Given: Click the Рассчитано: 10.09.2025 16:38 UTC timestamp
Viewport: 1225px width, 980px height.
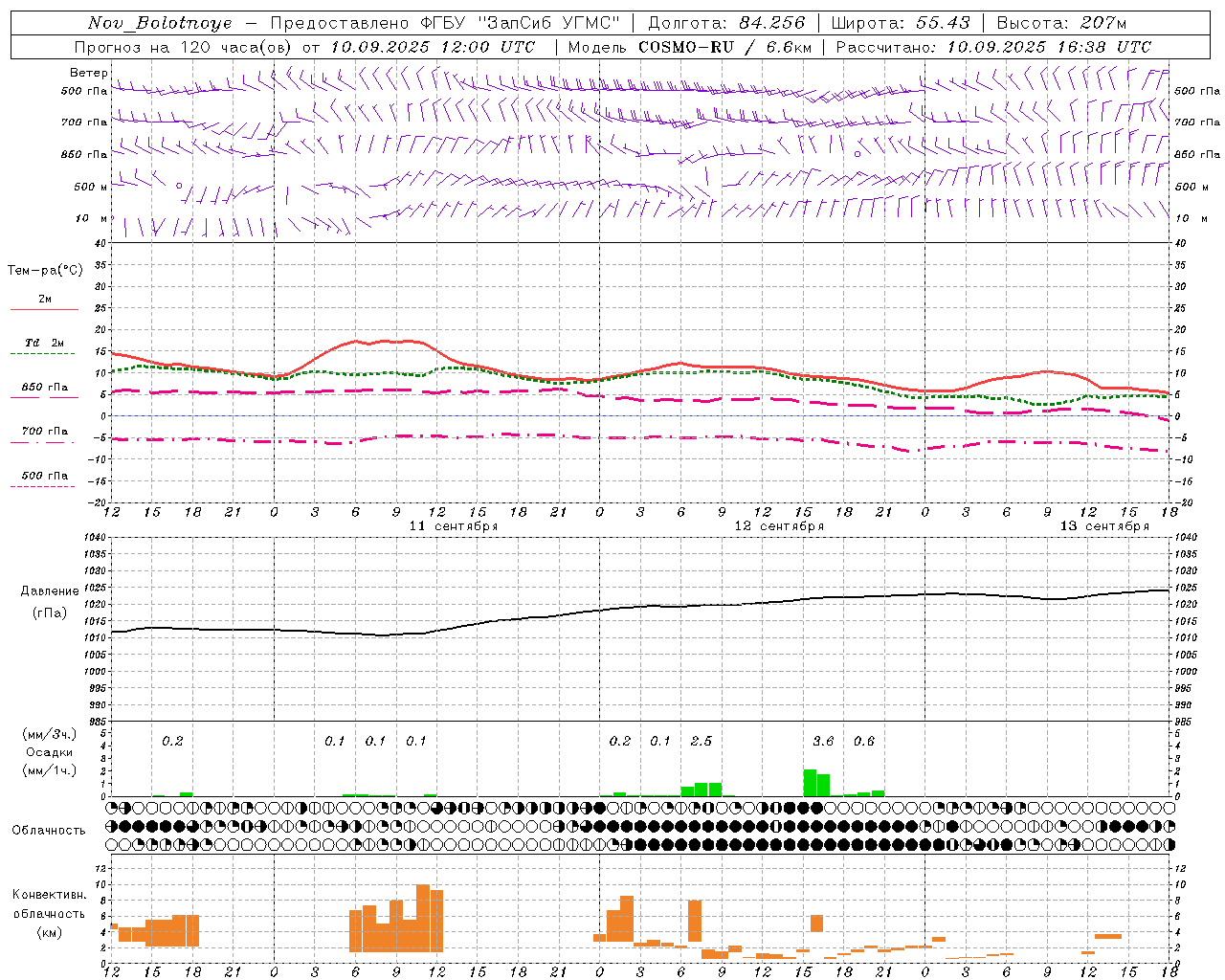Looking at the screenshot, I should pos(993,47).
